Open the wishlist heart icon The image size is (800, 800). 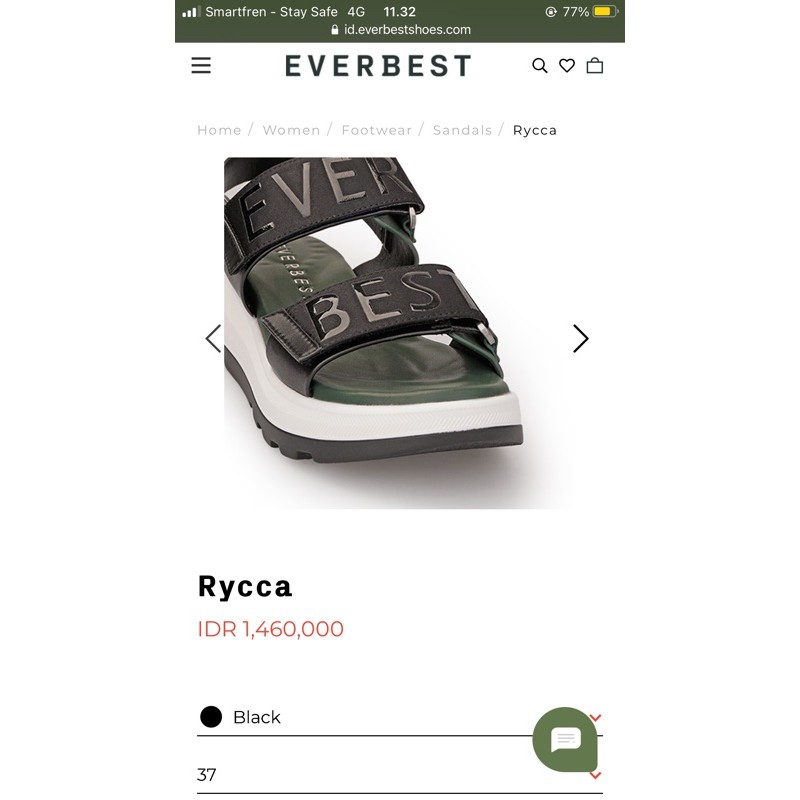(567, 65)
